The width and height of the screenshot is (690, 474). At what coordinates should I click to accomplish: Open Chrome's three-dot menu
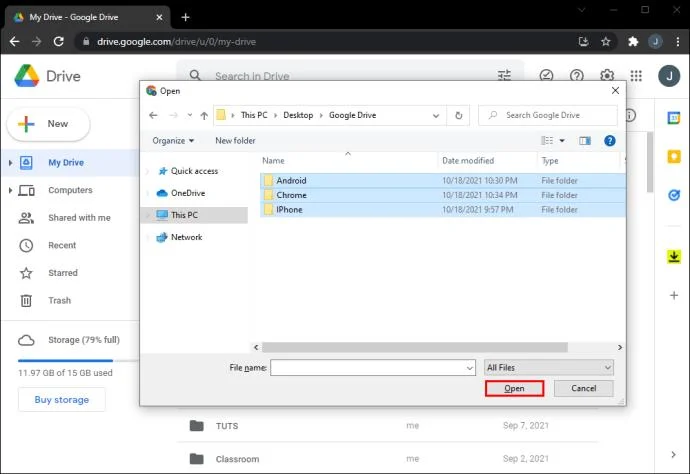pos(678,42)
